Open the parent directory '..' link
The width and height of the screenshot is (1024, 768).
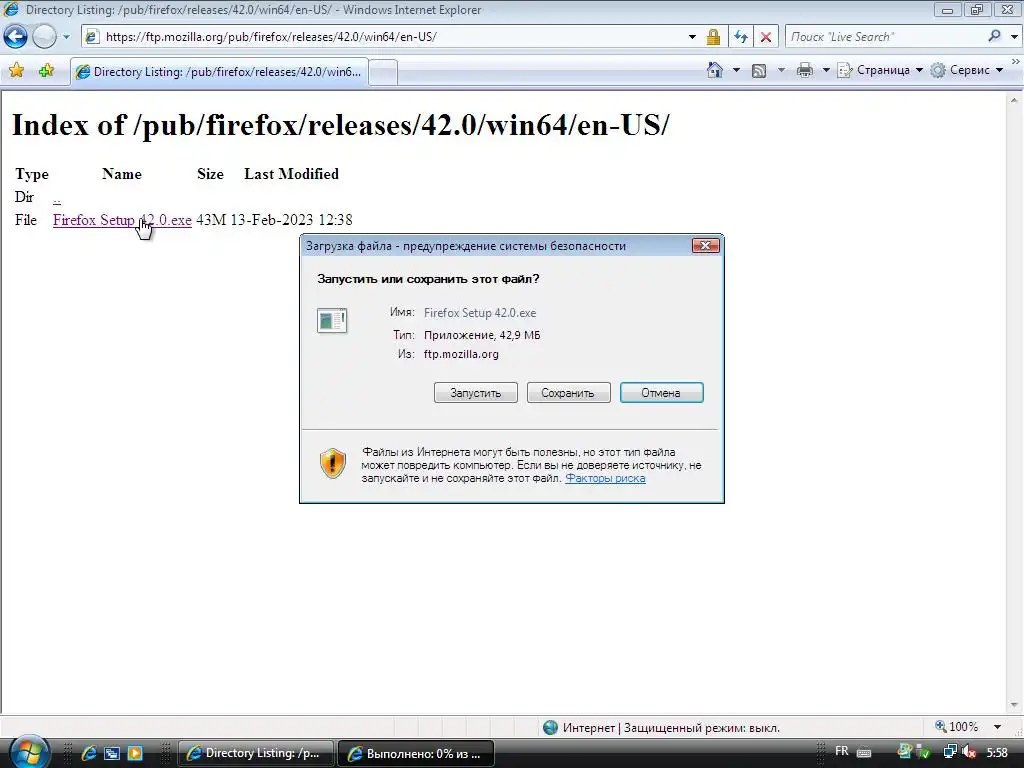57,197
